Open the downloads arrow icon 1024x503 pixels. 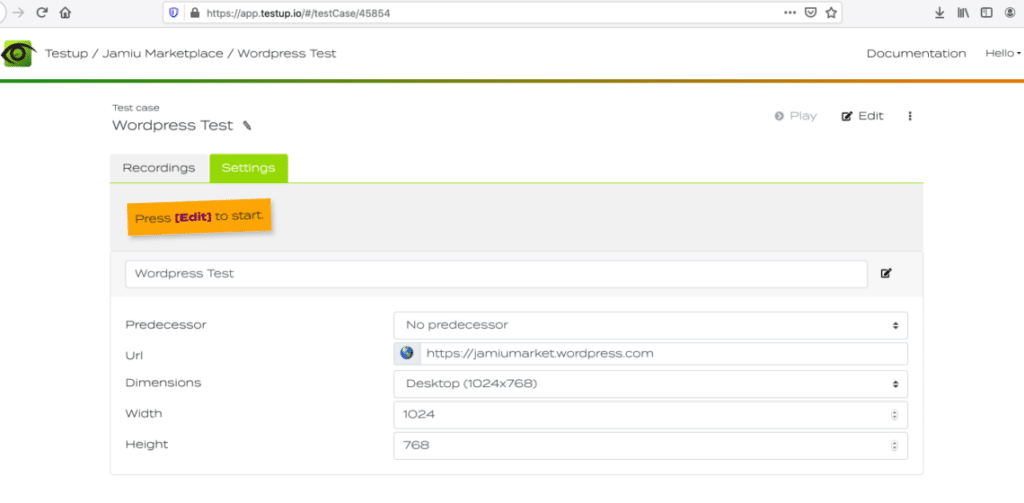tap(940, 12)
